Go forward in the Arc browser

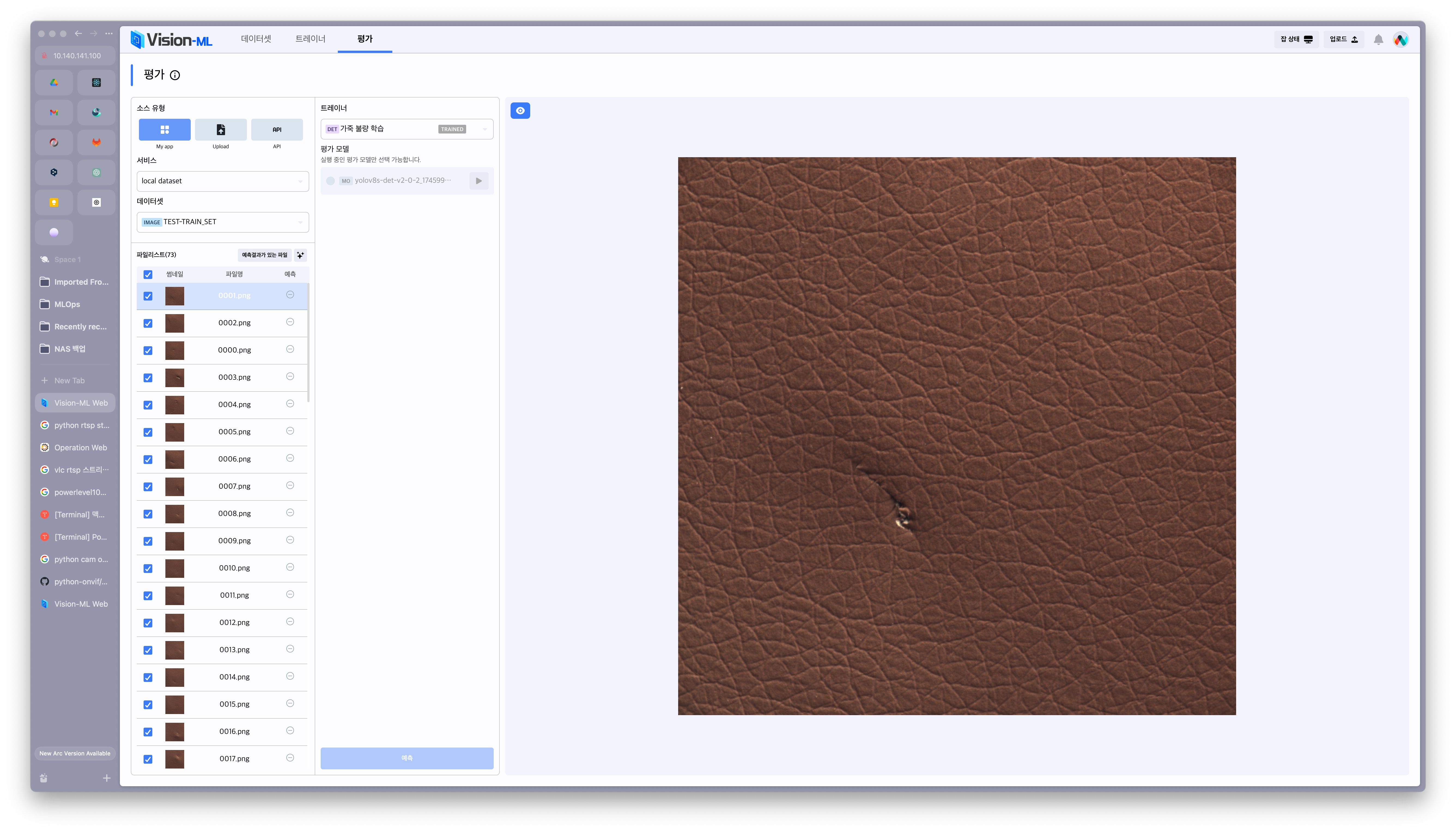coord(94,34)
